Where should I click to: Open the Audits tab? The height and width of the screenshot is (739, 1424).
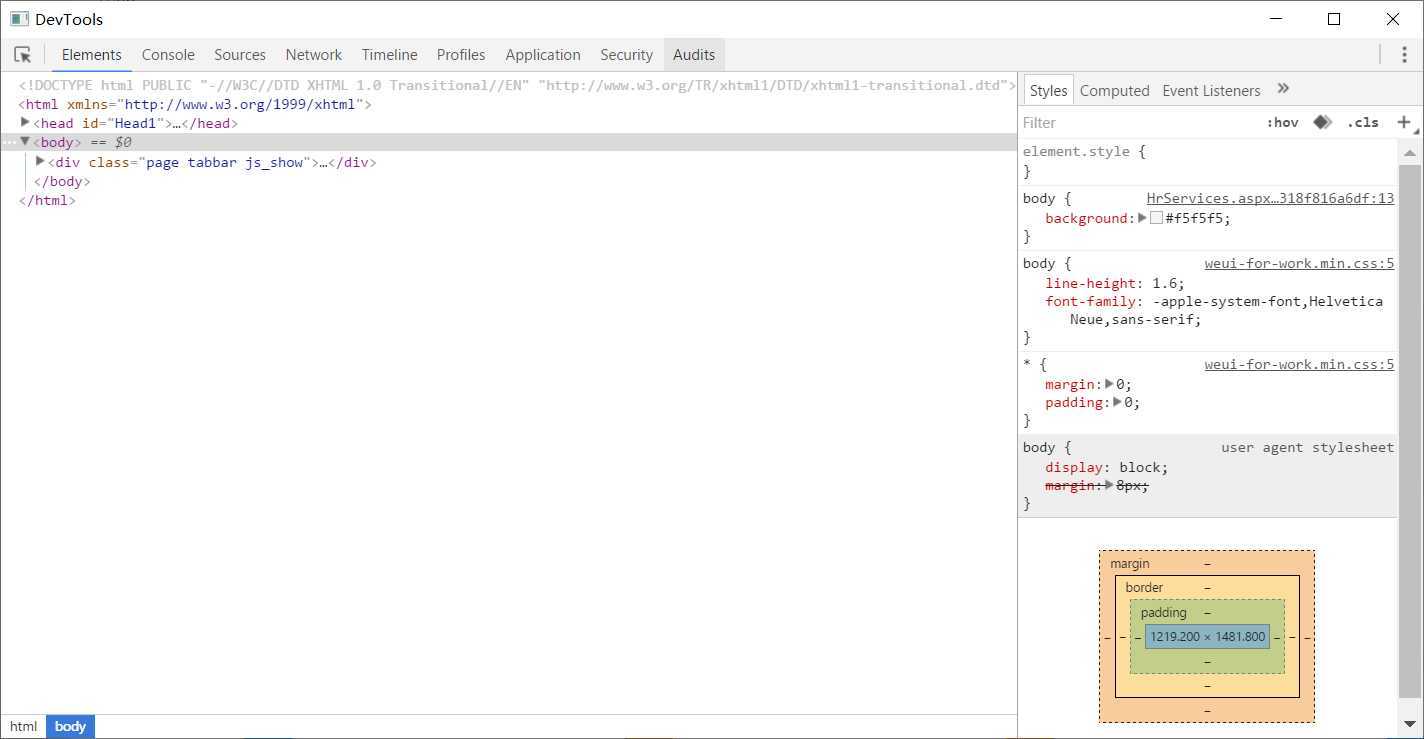694,55
